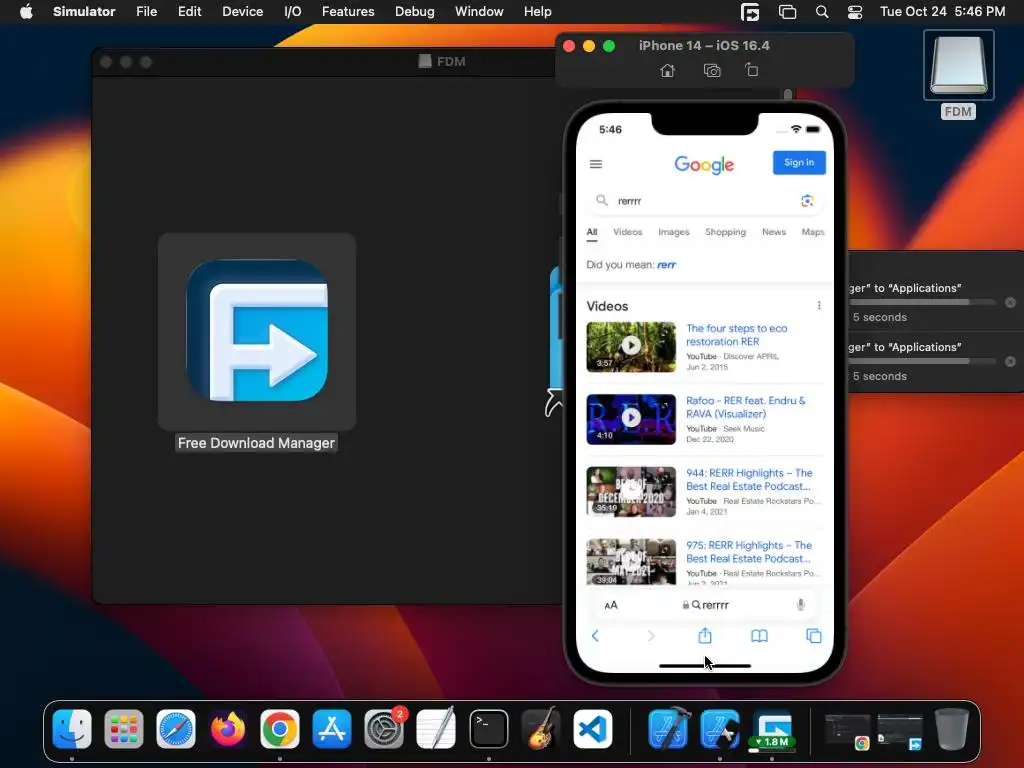Open GarageBand from the dock
This screenshot has height=768, width=1024.
[x=541, y=729]
